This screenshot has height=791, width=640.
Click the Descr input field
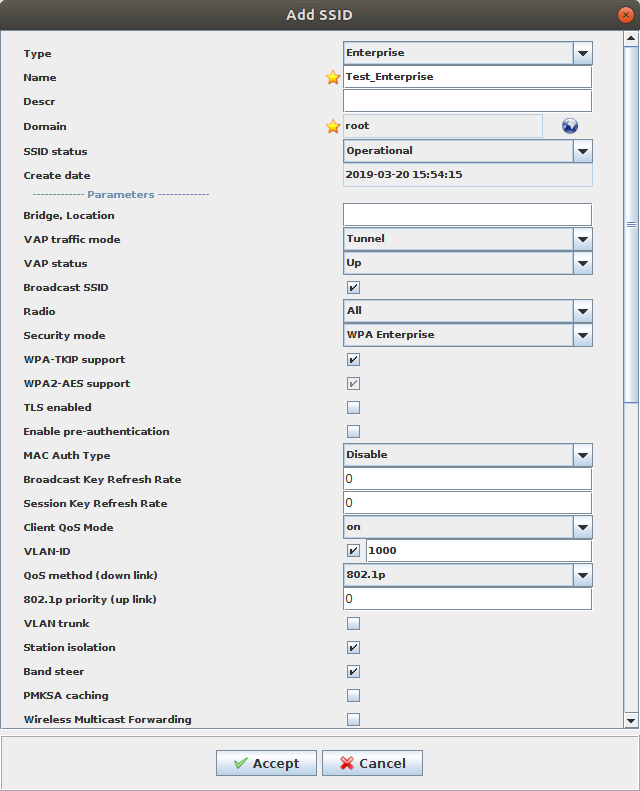(467, 101)
